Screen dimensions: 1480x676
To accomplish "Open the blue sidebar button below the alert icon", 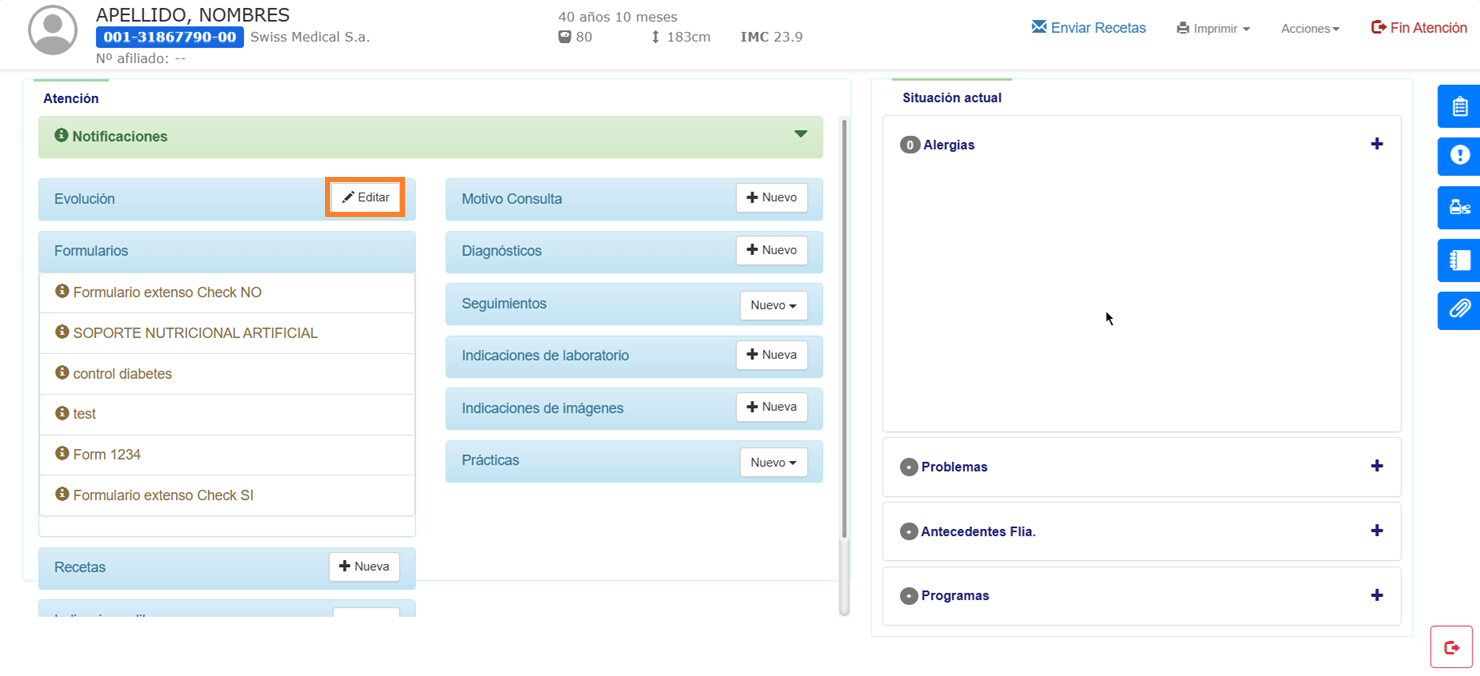I will 1459,208.
